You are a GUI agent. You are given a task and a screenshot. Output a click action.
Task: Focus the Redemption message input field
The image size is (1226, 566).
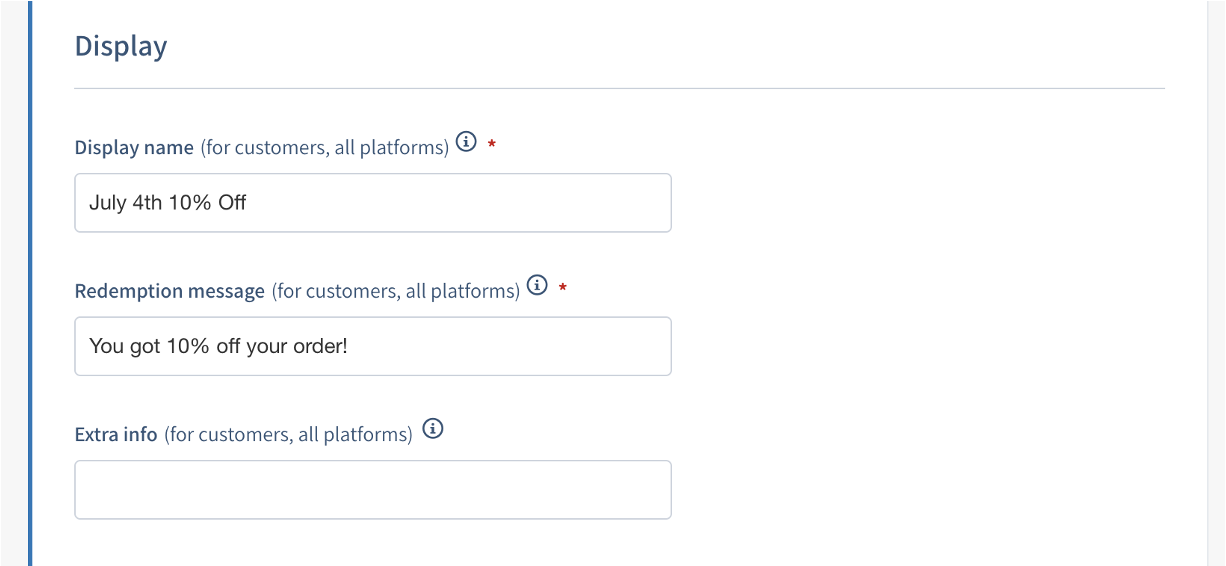click(372, 346)
